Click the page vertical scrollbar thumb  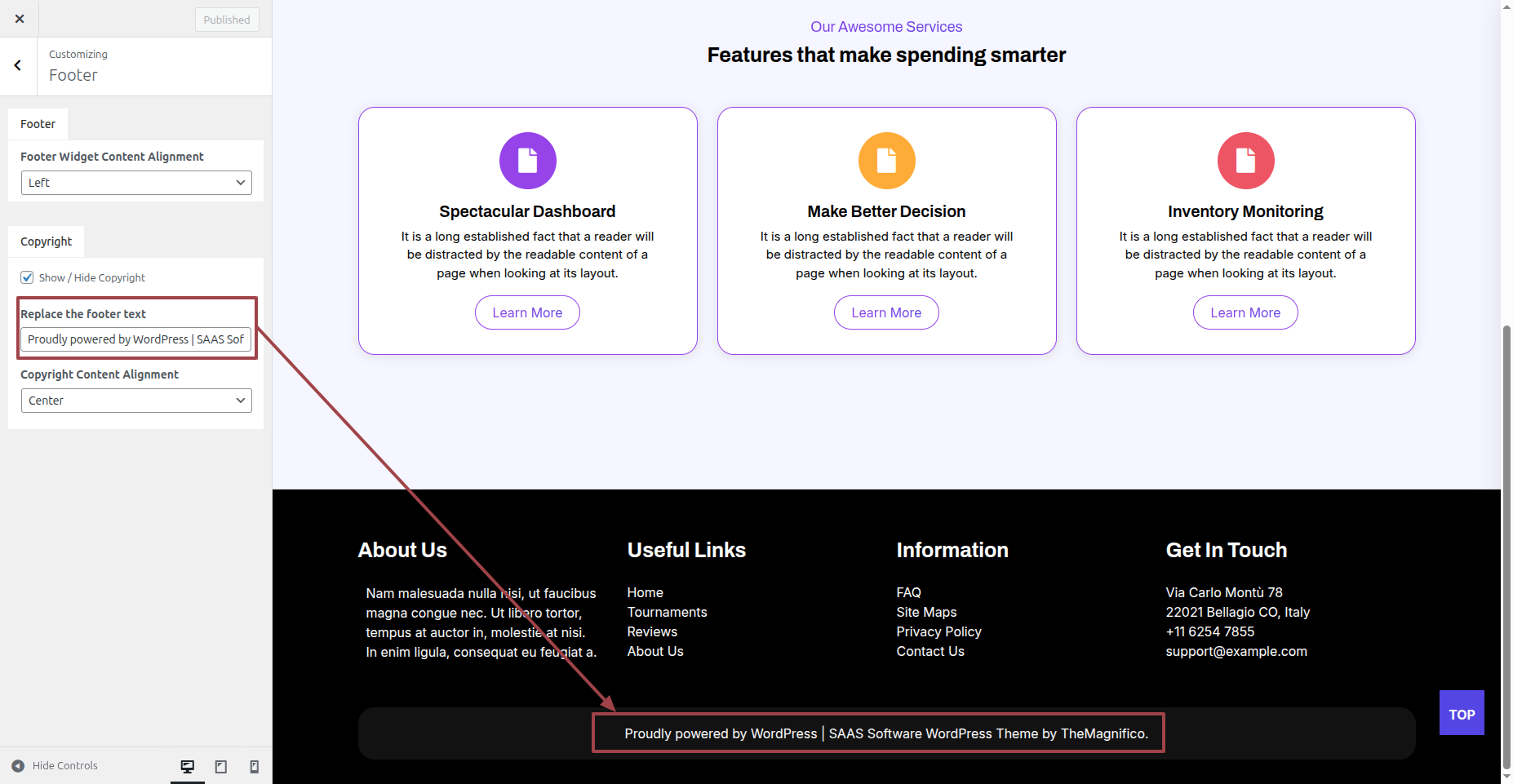(x=1506, y=547)
